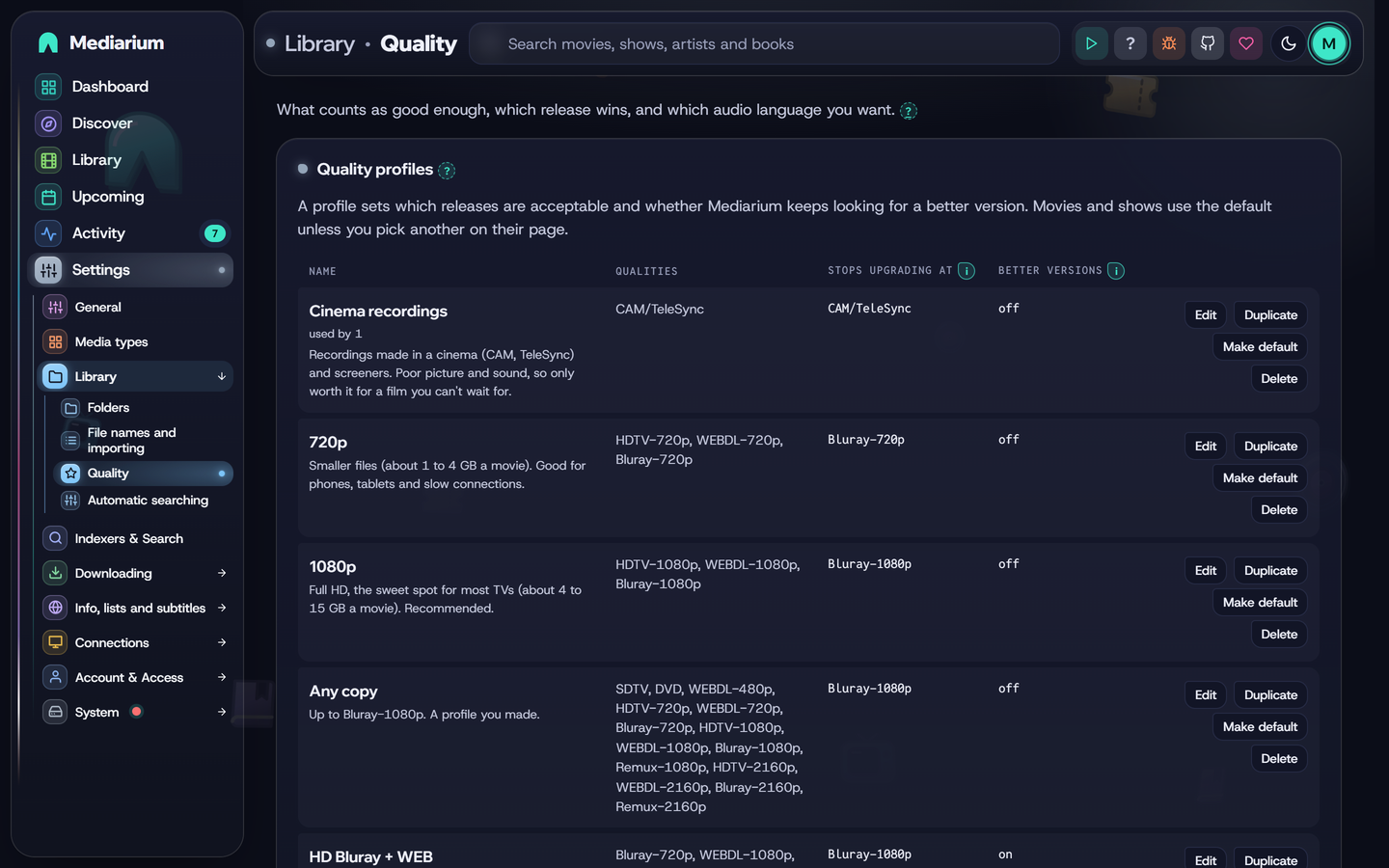Click the Settings sliders icon
1389x868 pixels.
[48, 270]
